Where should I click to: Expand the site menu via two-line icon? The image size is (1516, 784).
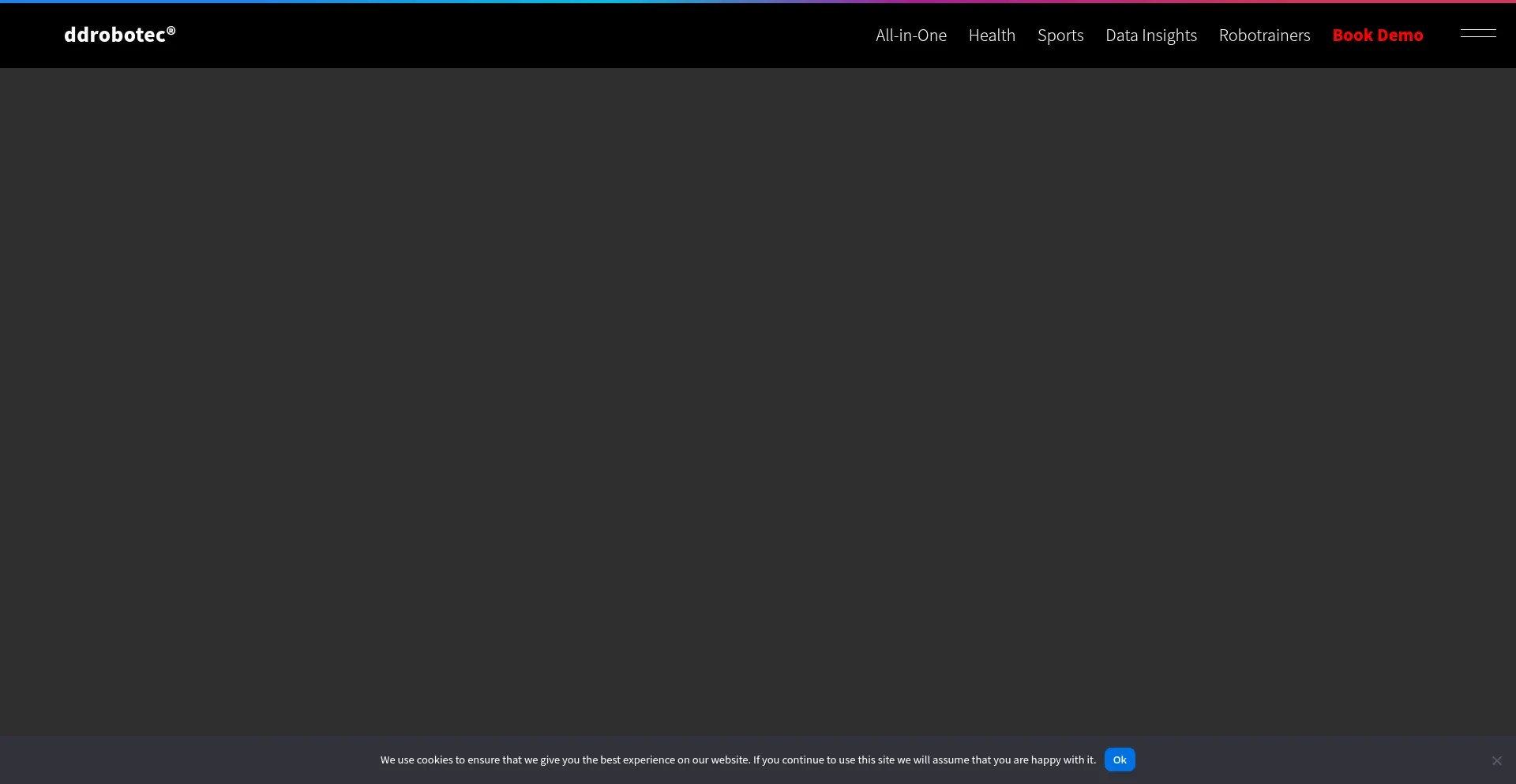(x=1478, y=34)
